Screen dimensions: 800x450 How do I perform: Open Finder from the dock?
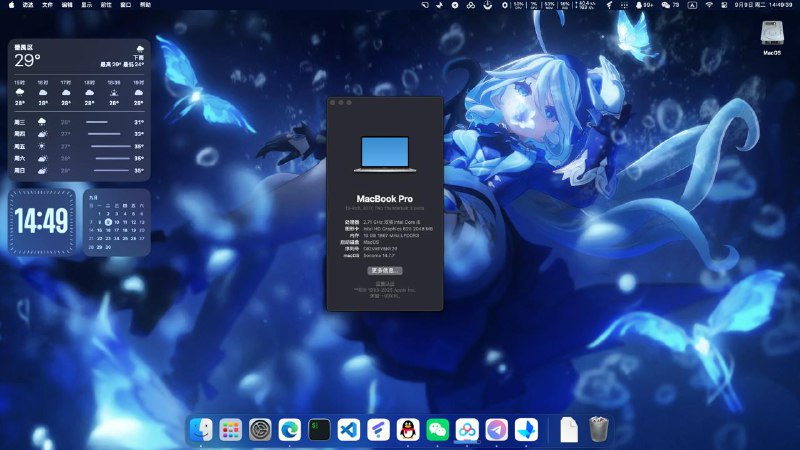pos(201,429)
